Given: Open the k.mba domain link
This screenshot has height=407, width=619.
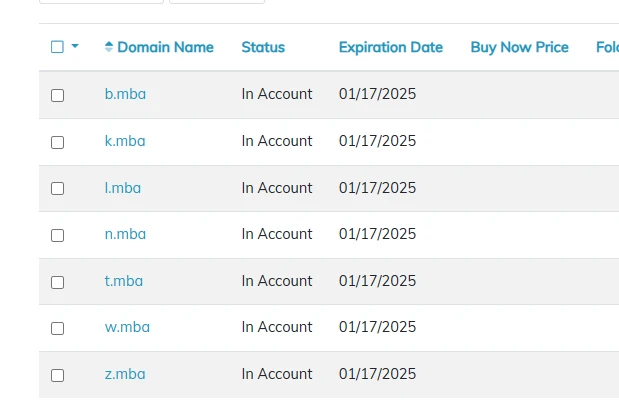Looking at the screenshot, I should [x=125, y=141].
